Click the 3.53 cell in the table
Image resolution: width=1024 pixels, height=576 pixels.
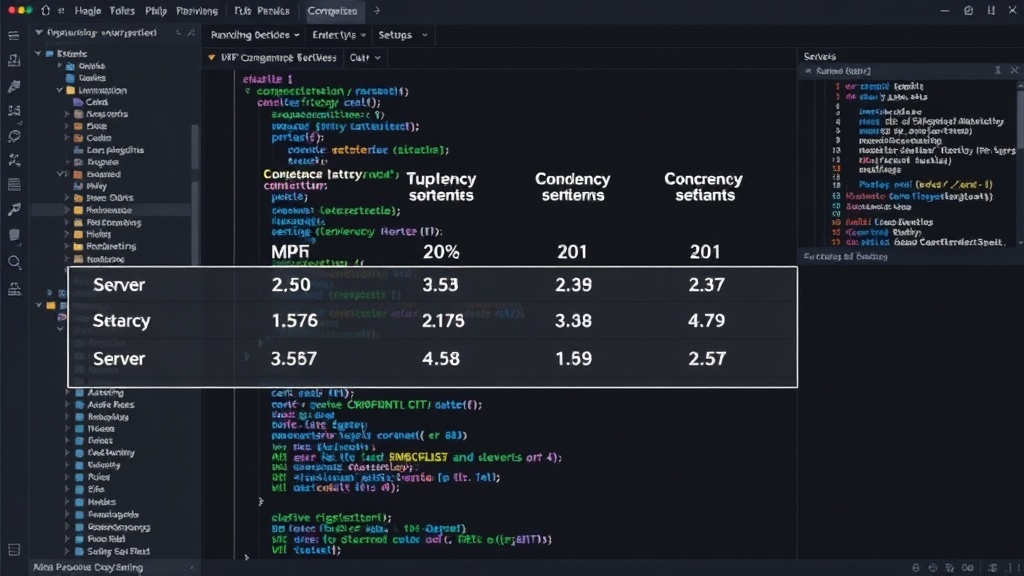tap(440, 285)
